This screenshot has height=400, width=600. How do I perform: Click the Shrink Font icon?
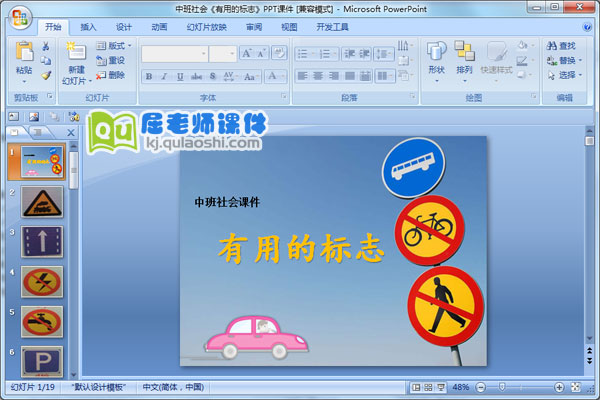(261, 53)
